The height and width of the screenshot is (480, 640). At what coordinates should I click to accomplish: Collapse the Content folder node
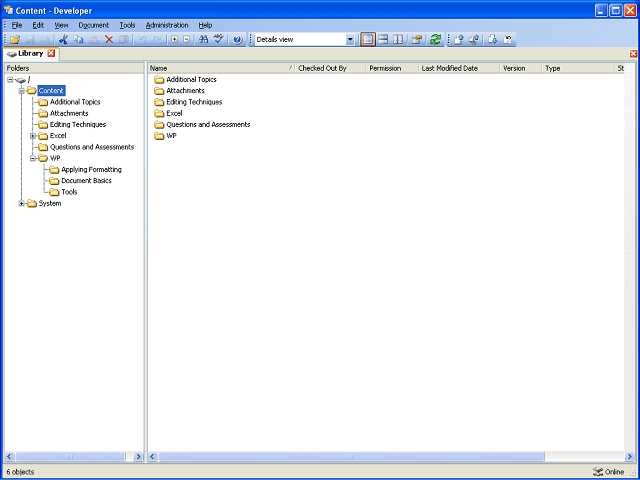click(x=22, y=91)
